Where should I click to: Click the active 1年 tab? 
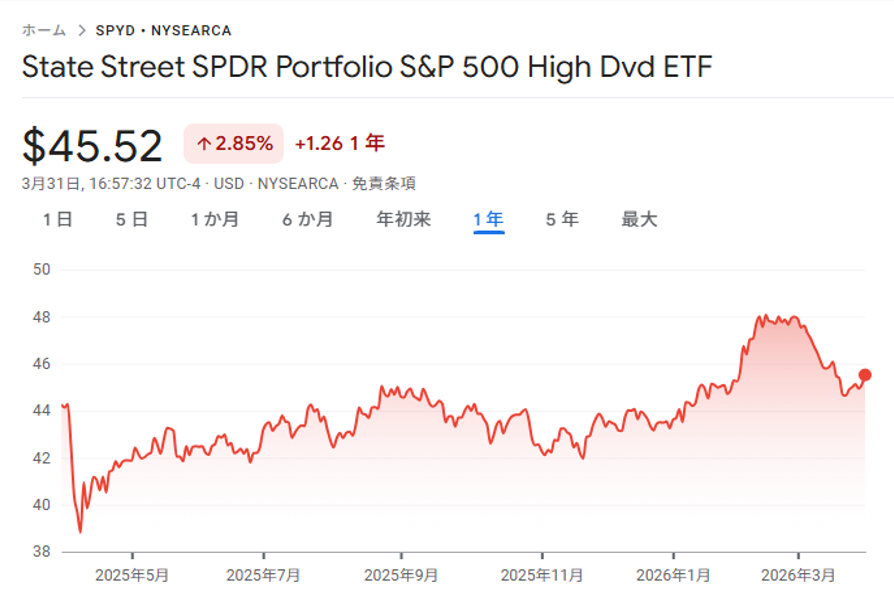pyautogui.click(x=489, y=220)
